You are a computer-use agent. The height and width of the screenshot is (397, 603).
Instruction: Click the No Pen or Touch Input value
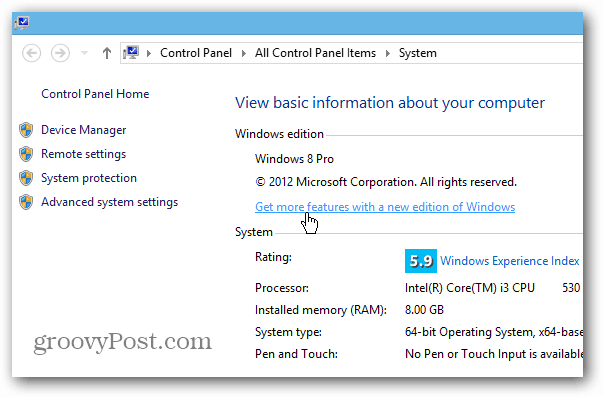pyautogui.click(x=494, y=354)
